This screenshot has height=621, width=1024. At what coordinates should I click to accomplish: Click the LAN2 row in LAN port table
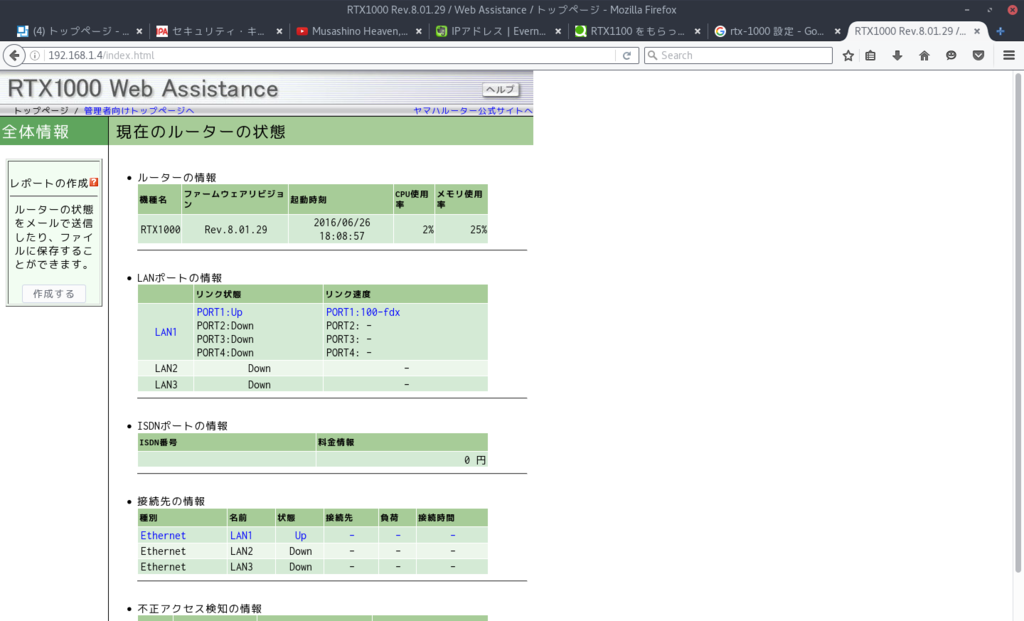click(x=312, y=368)
